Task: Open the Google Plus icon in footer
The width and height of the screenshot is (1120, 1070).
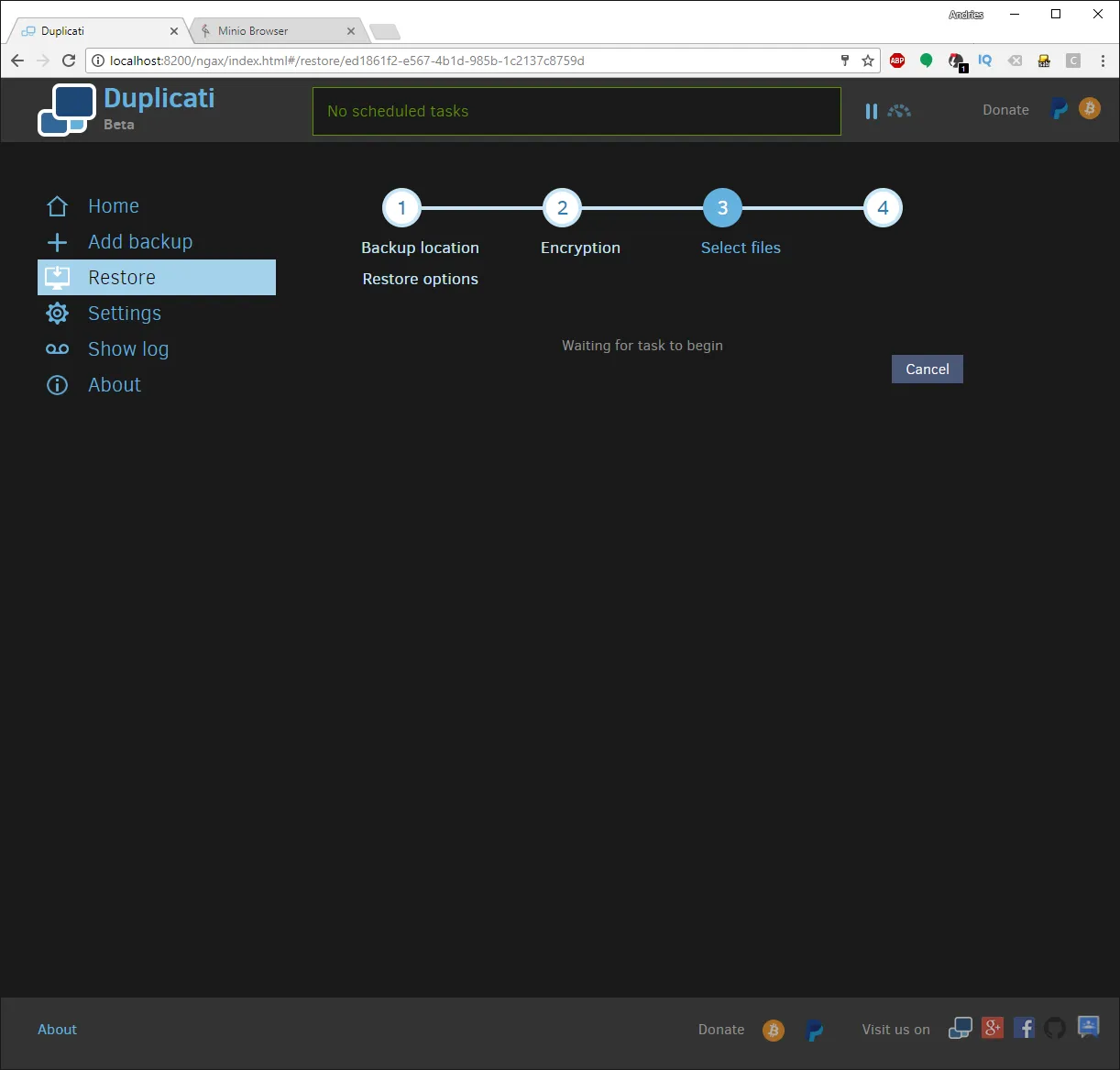Action: point(993,1029)
